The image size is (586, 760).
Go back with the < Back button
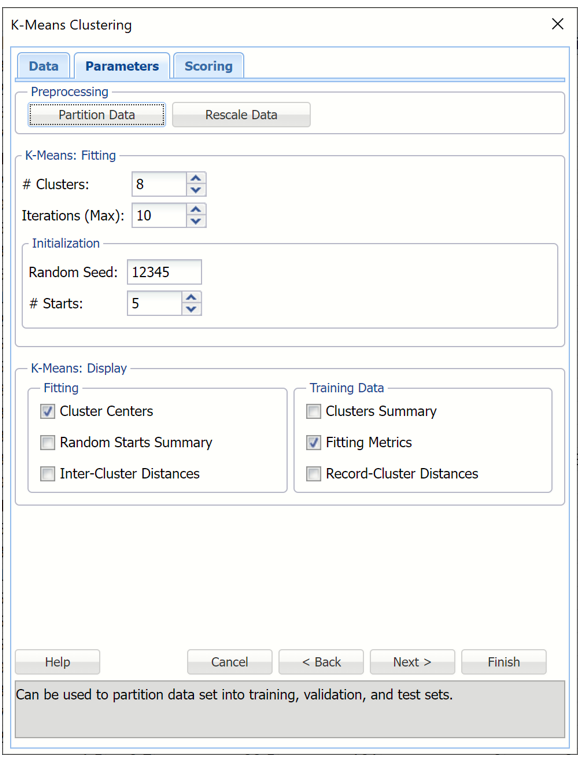321,662
